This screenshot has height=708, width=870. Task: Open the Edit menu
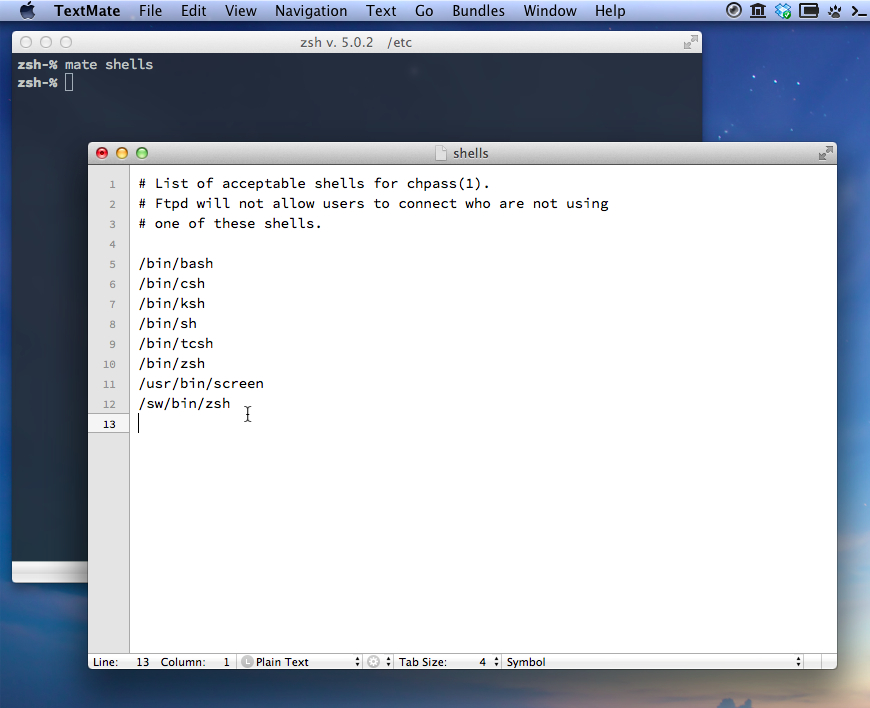tap(194, 11)
